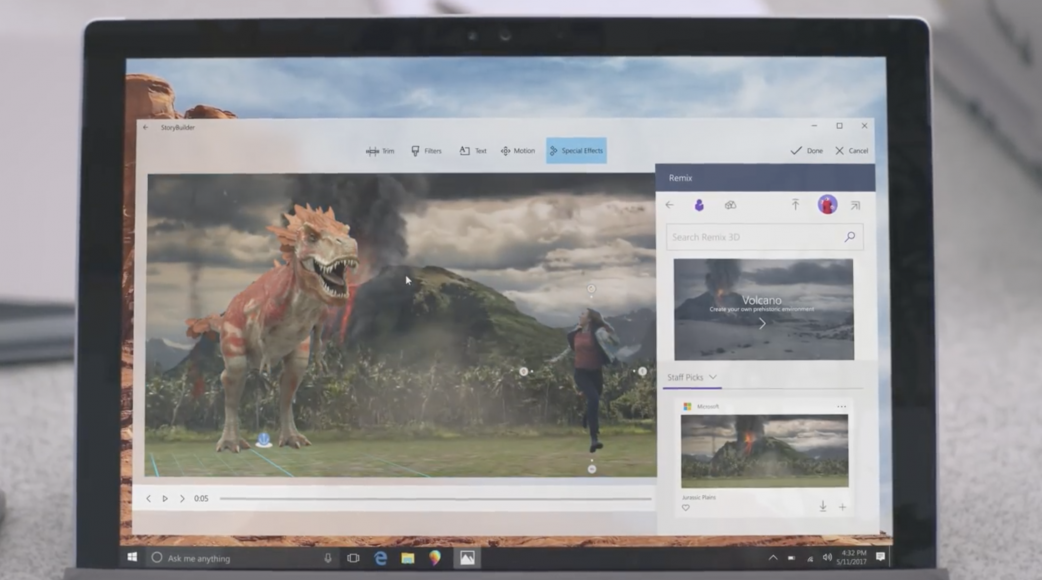Click the upload arrow in Remix

click(795, 205)
